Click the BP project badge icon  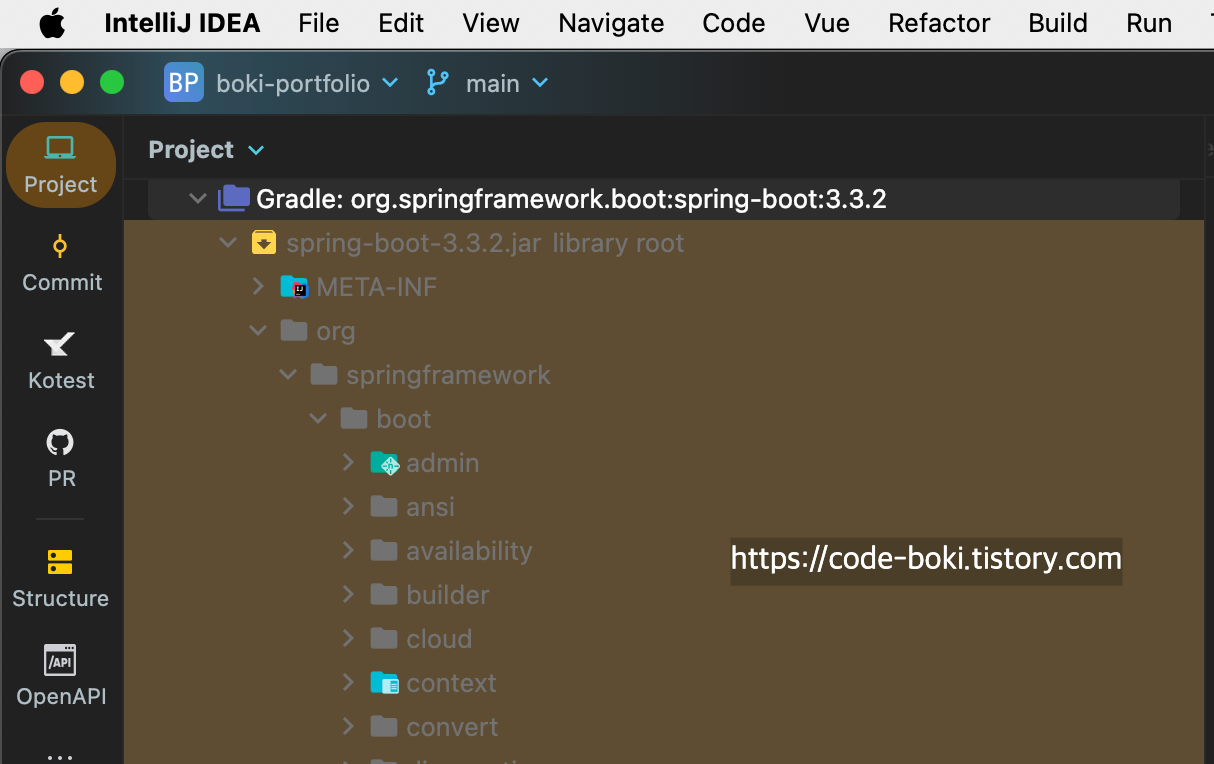184,83
